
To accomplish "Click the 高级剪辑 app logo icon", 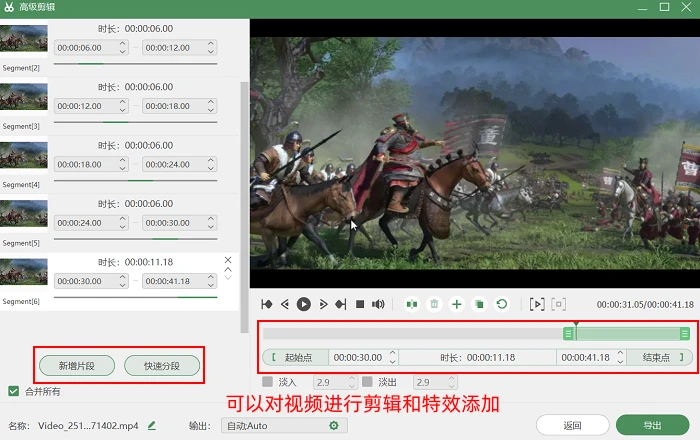I will click(x=9, y=7).
